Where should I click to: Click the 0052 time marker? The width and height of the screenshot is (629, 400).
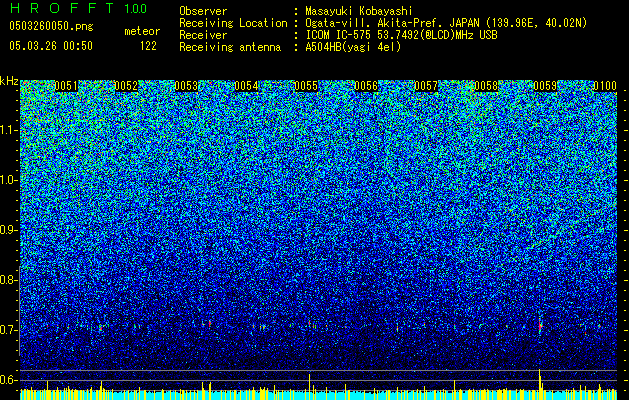[x=126, y=86]
